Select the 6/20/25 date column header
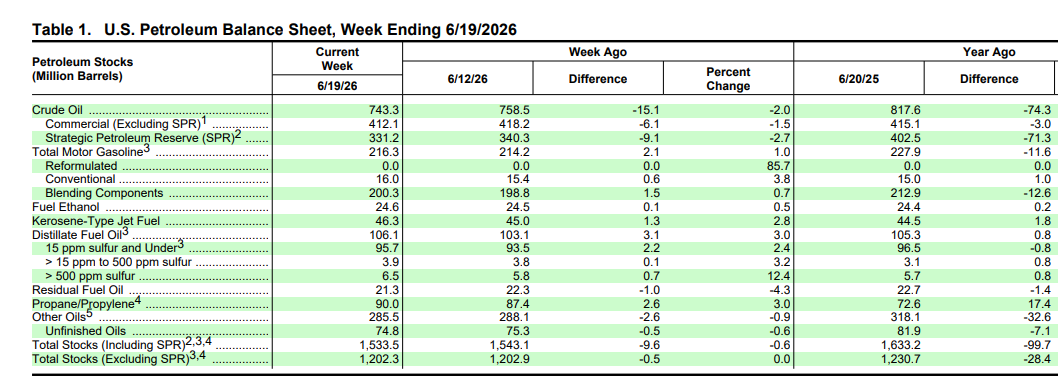This screenshot has height=392, width=1058. point(858,79)
